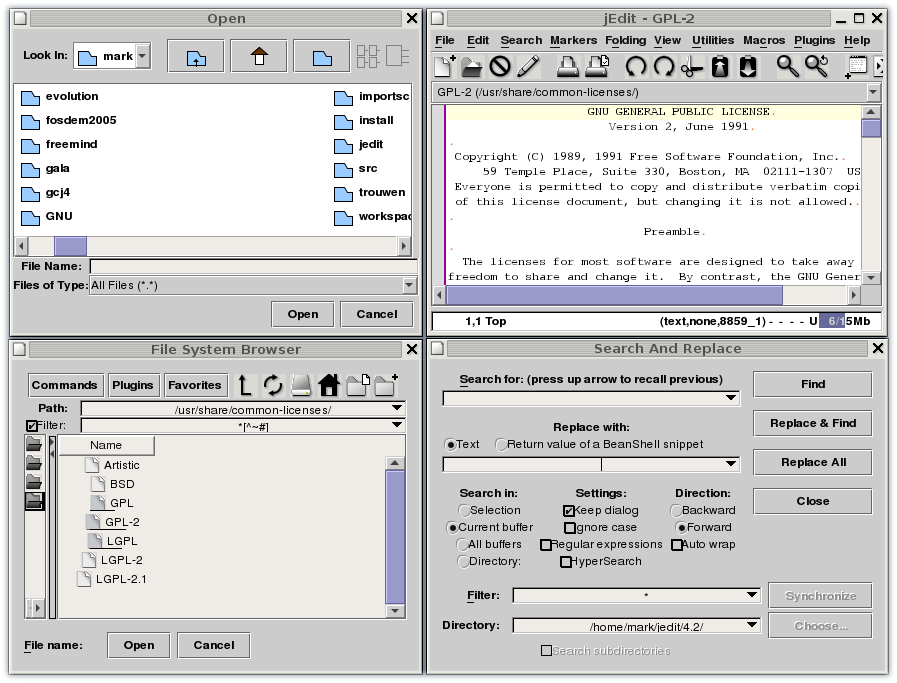Click the Home icon in Open dialog

(x=259, y=56)
